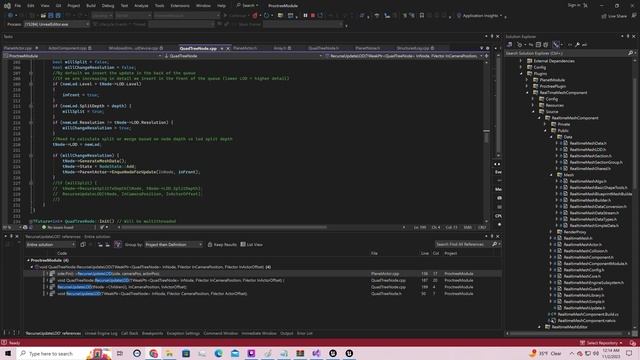Toggle List View in references panel
This screenshot has height=360, width=640.
click(x=251, y=244)
